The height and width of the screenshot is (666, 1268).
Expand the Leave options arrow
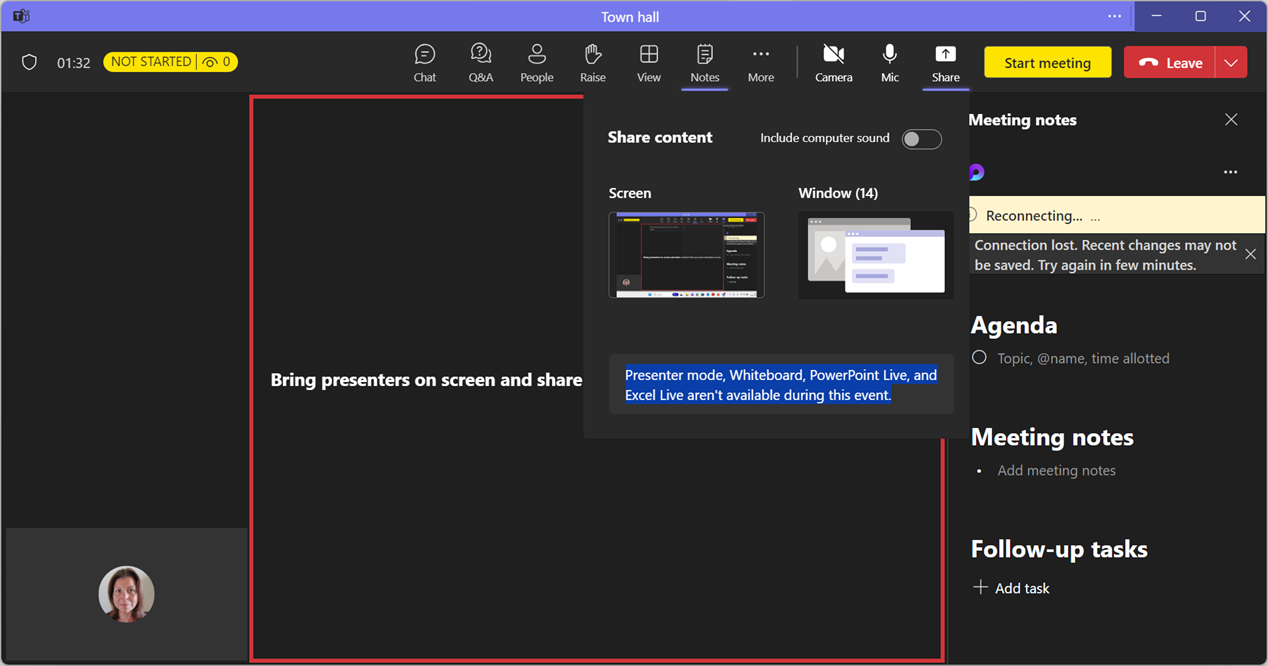1231,62
